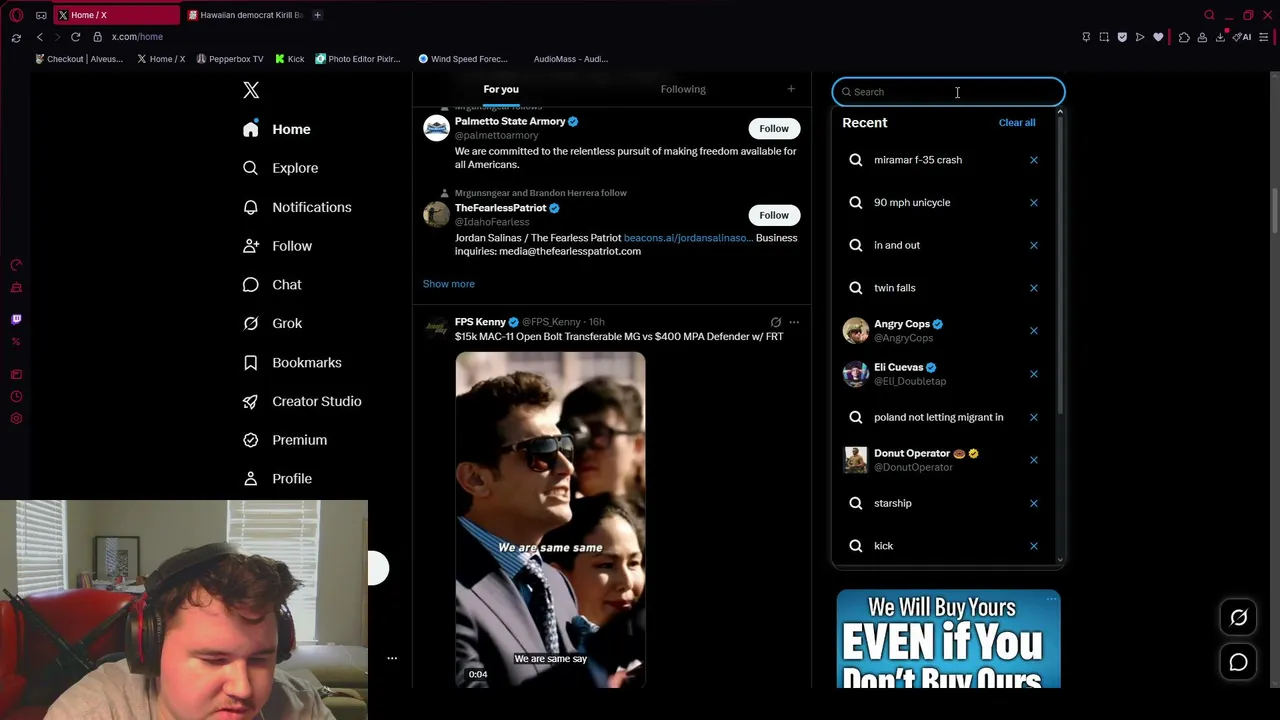Open Creator Studio in X sidebar
Viewport: 1280px width, 720px height.
point(303,401)
